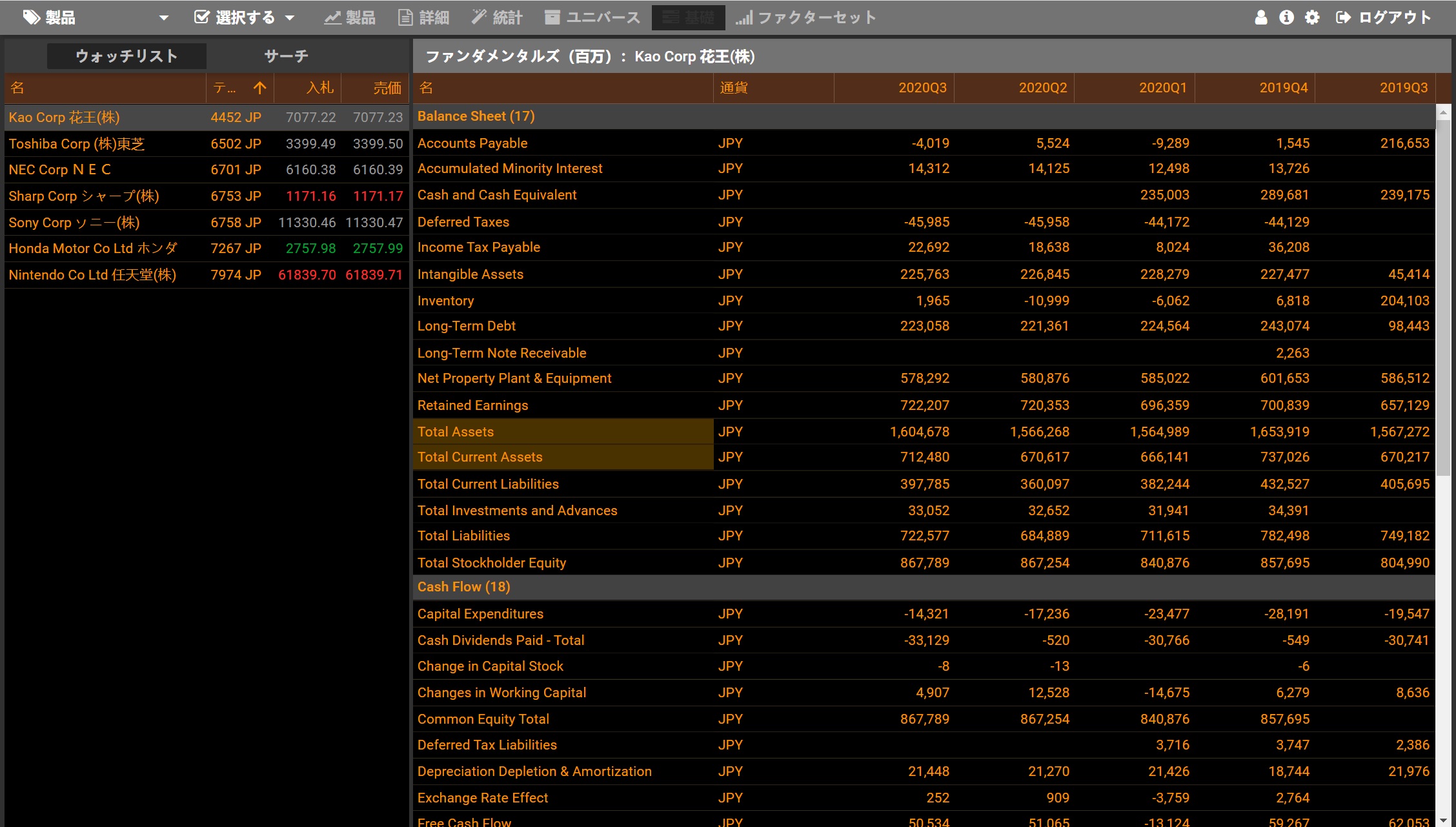Click the Intangible Assets row label

point(470,274)
